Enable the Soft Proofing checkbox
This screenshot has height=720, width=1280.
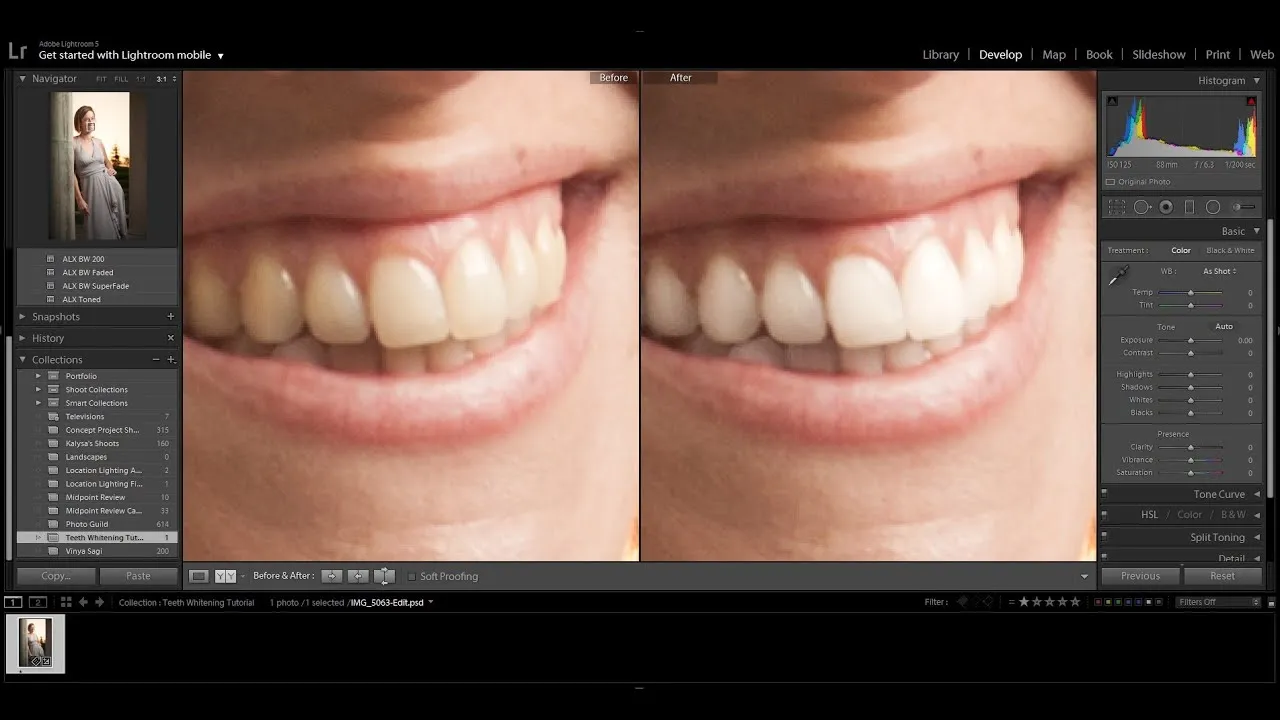point(412,576)
